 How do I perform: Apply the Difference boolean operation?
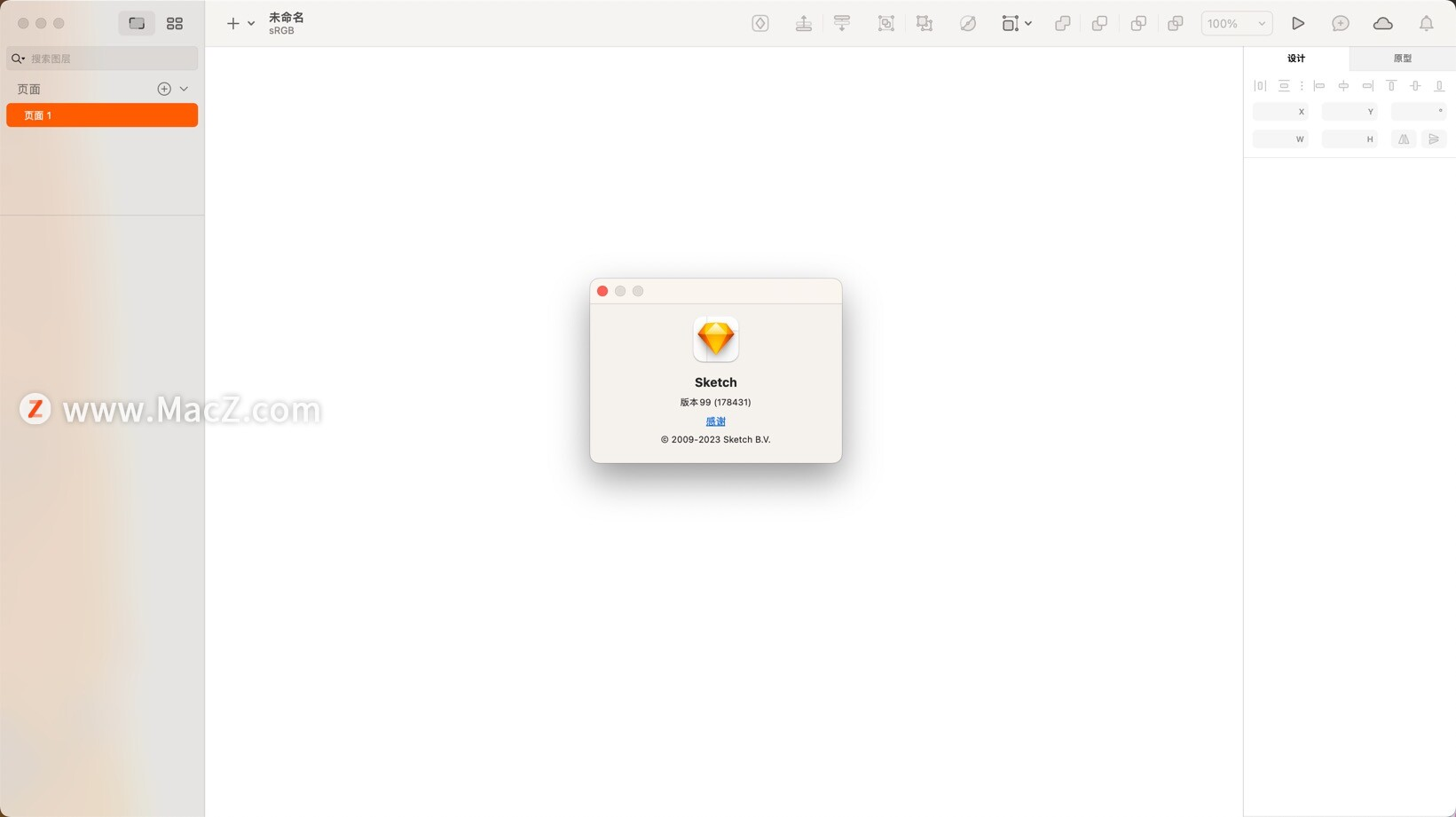1176,23
